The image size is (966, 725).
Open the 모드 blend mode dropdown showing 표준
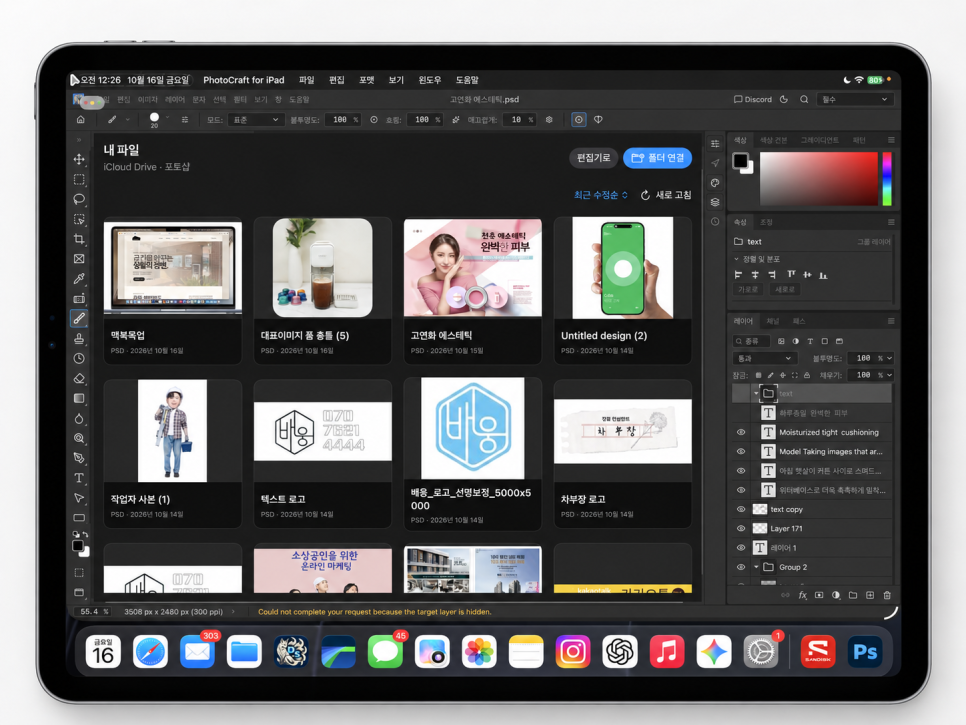[255, 119]
